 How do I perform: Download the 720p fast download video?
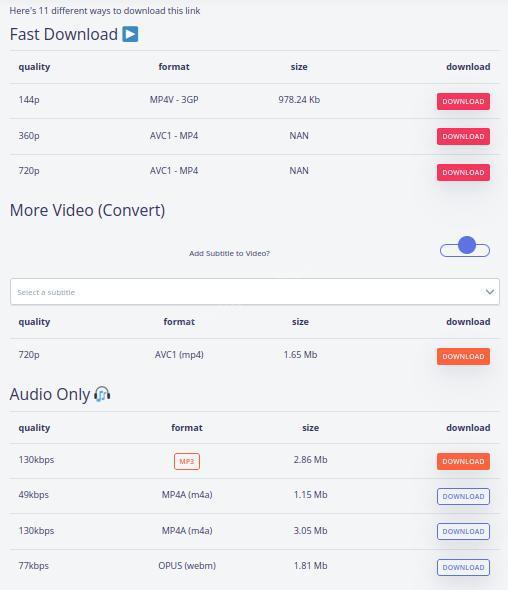pyautogui.click(x=463, y=172)
